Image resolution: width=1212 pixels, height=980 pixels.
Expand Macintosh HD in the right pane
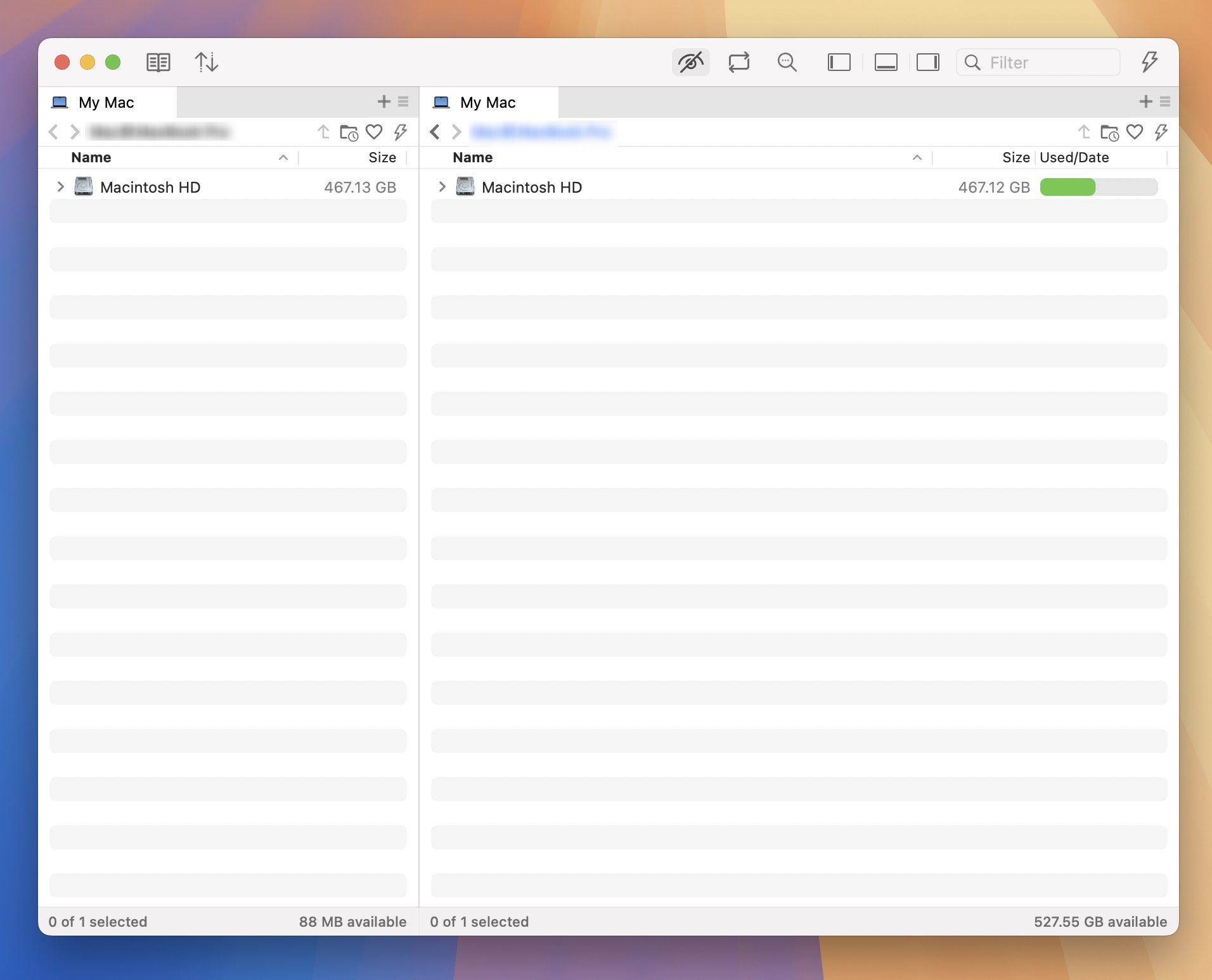click(x=441, y=186)
